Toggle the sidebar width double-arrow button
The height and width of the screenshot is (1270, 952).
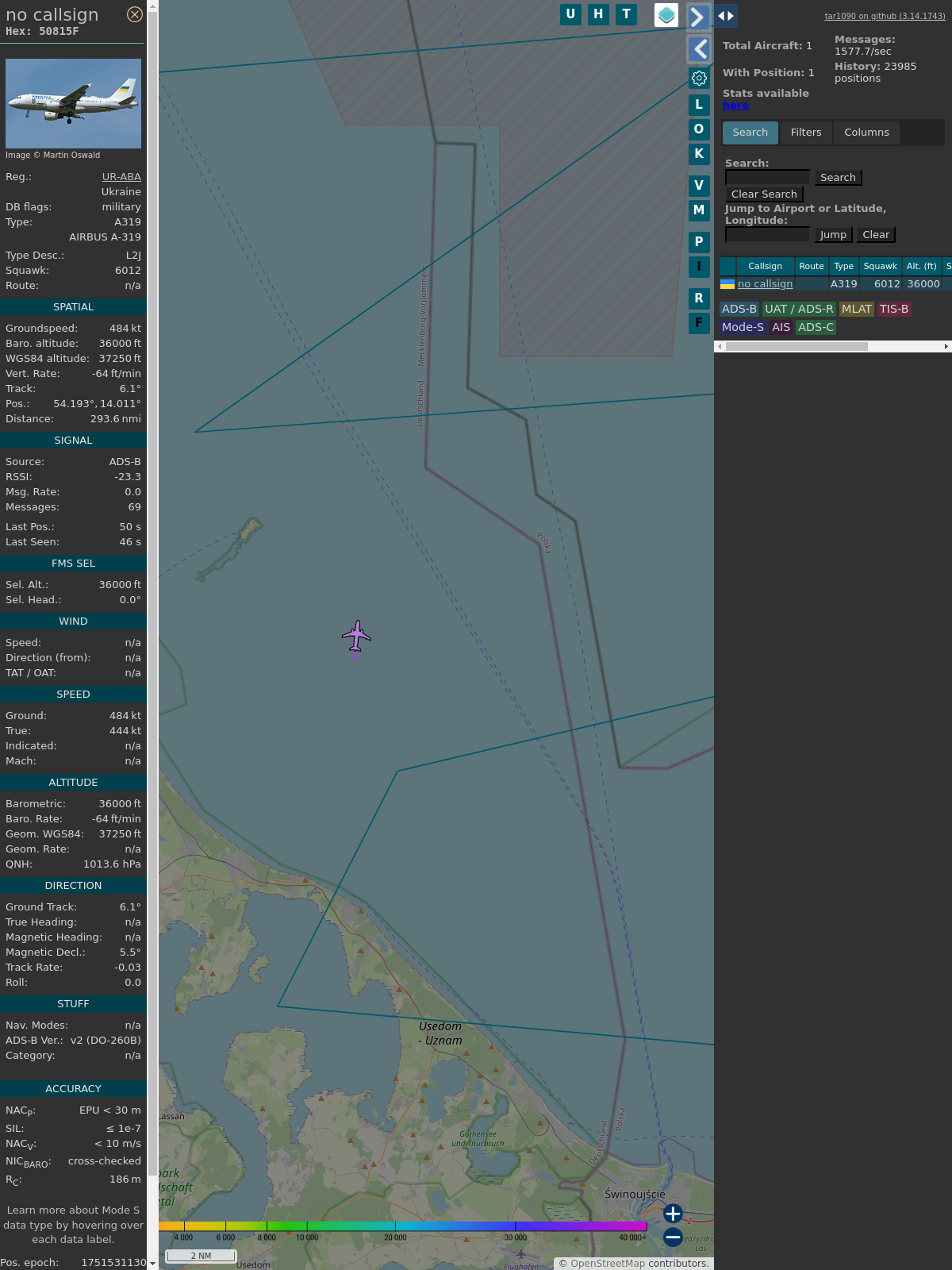point(725,16)
